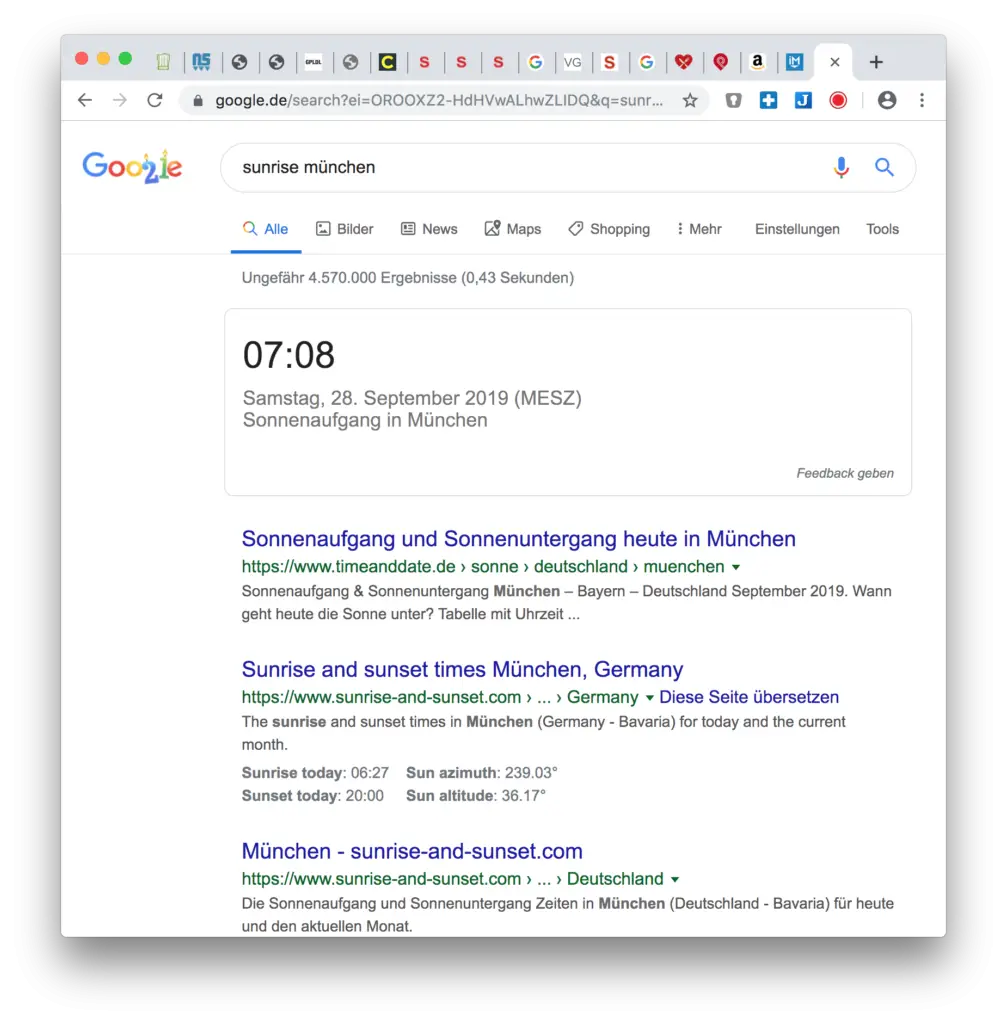The width and height of the screenshot is (1007, 1024).
Task: Click the blue plus extension icon
Action: point(768,100)
